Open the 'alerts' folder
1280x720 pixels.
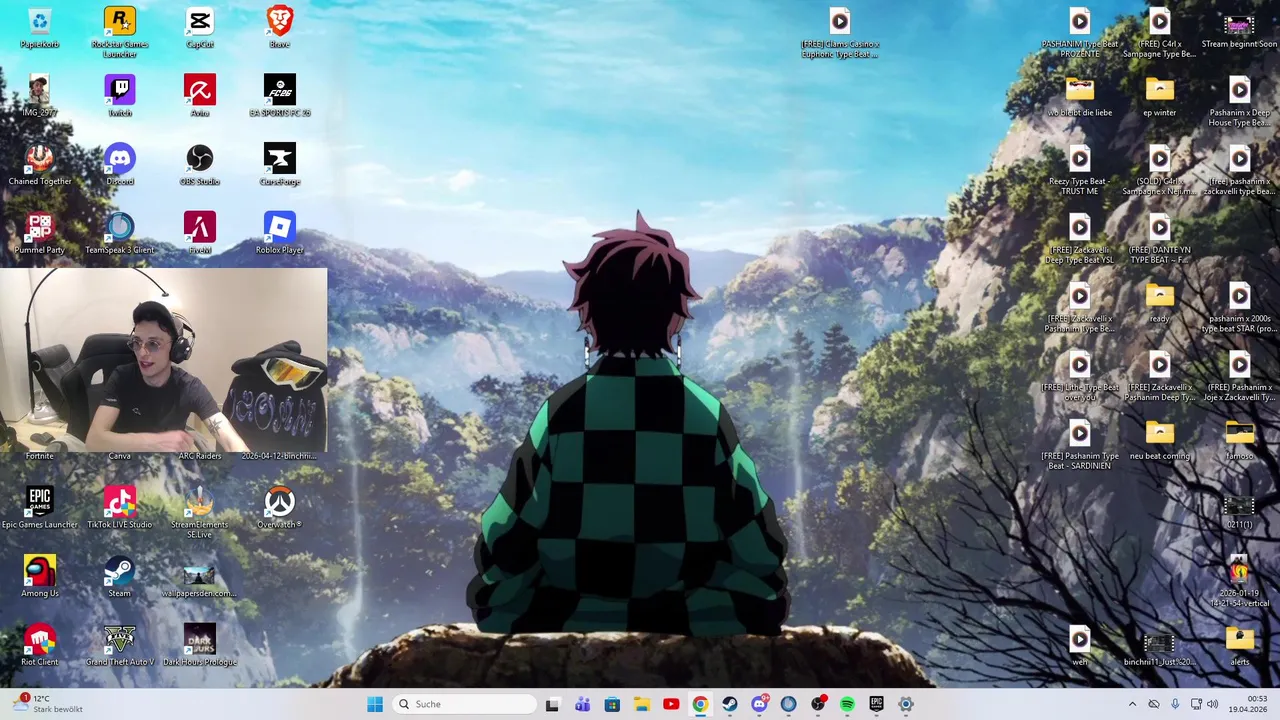tap(1239, 645)
